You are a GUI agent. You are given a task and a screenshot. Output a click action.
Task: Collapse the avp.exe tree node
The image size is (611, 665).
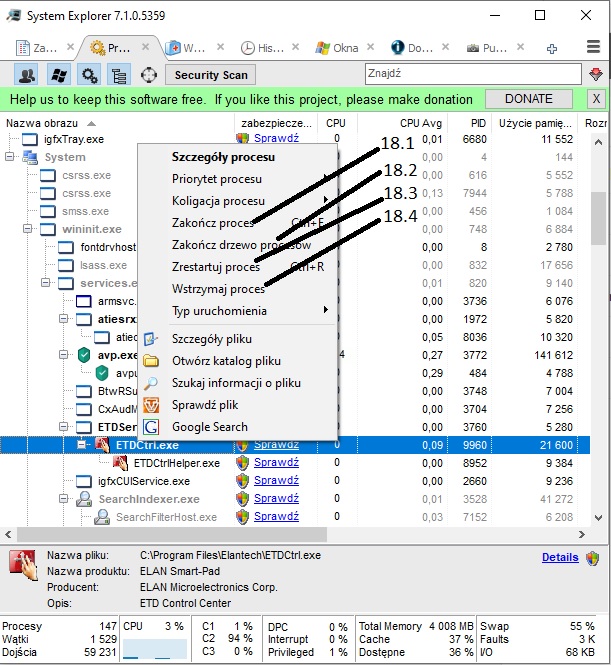[63, 355]
